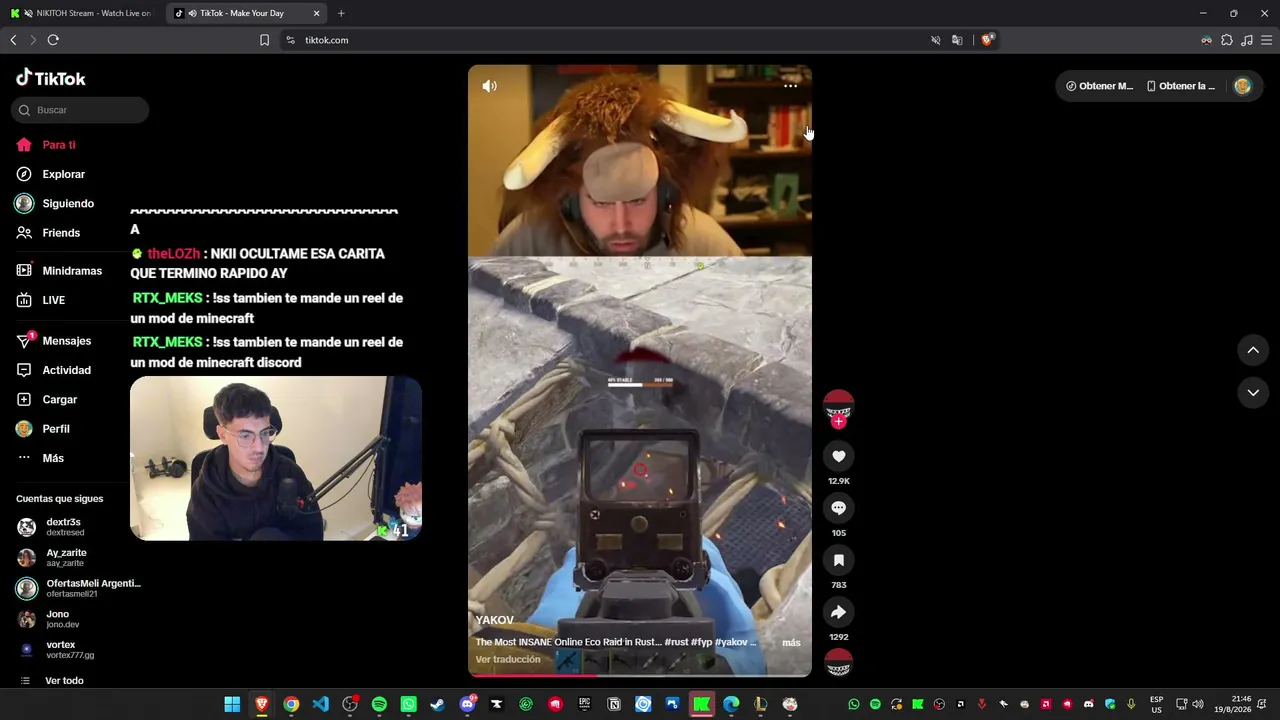The height and width of the screenshot is (720, 1280).
Task: Click Cargar to upload a video
Action: pyautogui.click(x=47, y=399)
